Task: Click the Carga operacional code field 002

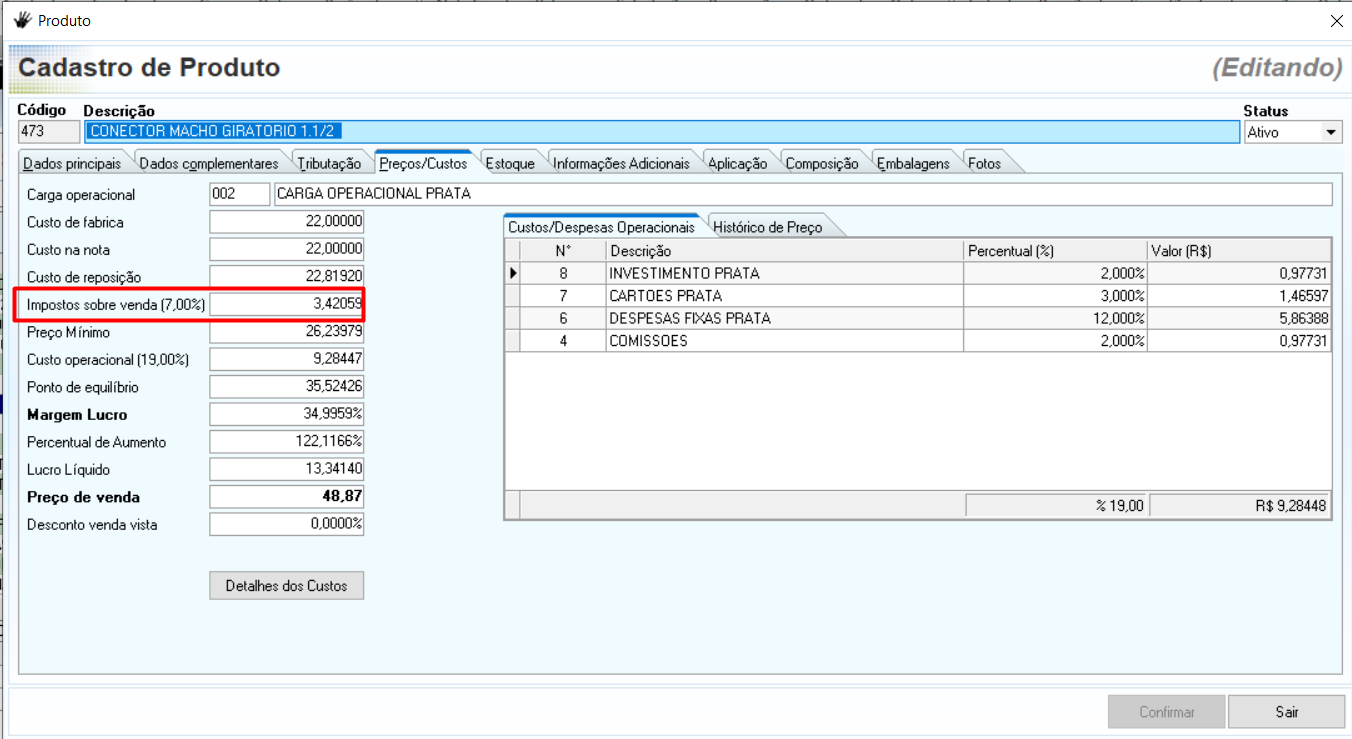Action: pos(240,194)
